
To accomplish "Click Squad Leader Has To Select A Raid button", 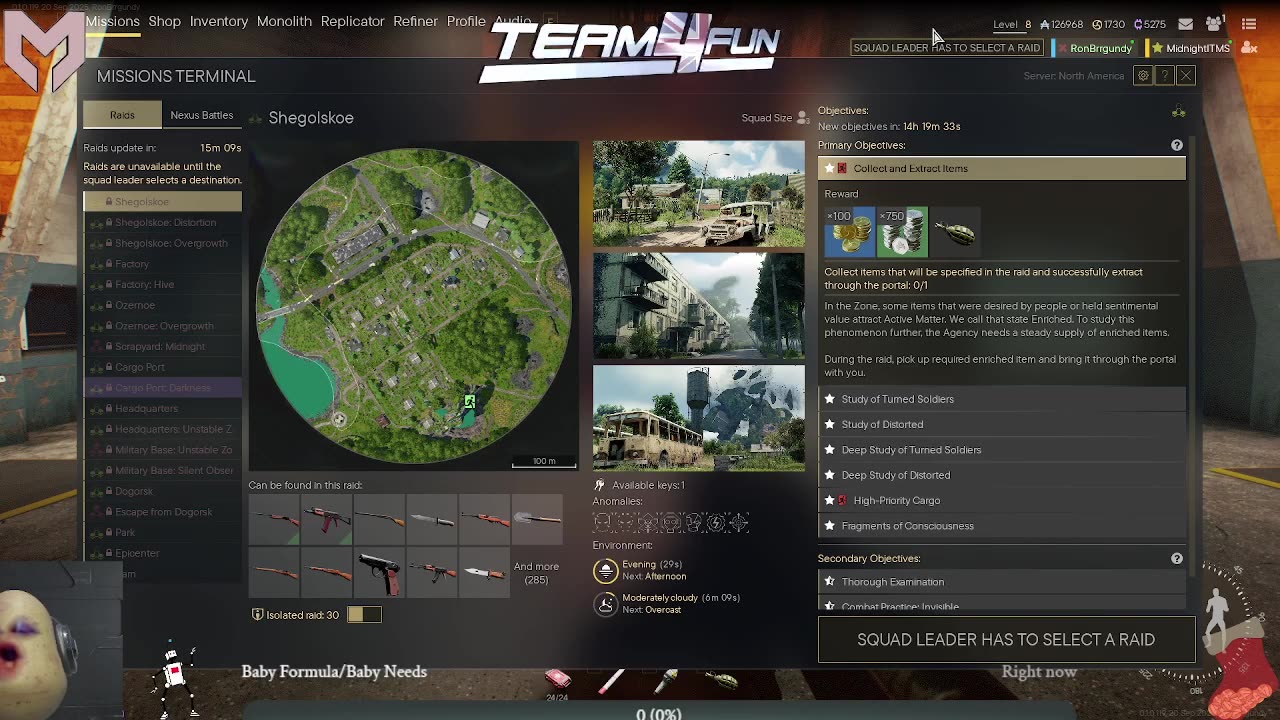I will 1006,640.
